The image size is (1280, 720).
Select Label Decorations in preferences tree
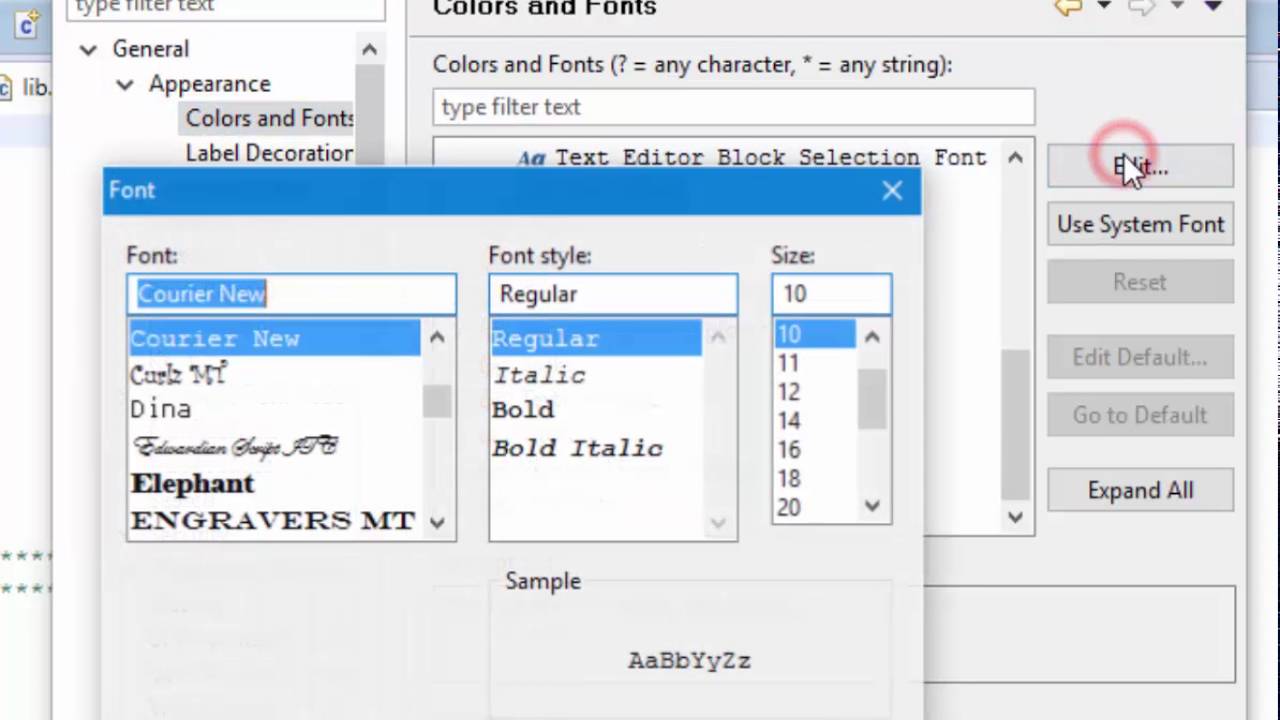coord(269,153)
